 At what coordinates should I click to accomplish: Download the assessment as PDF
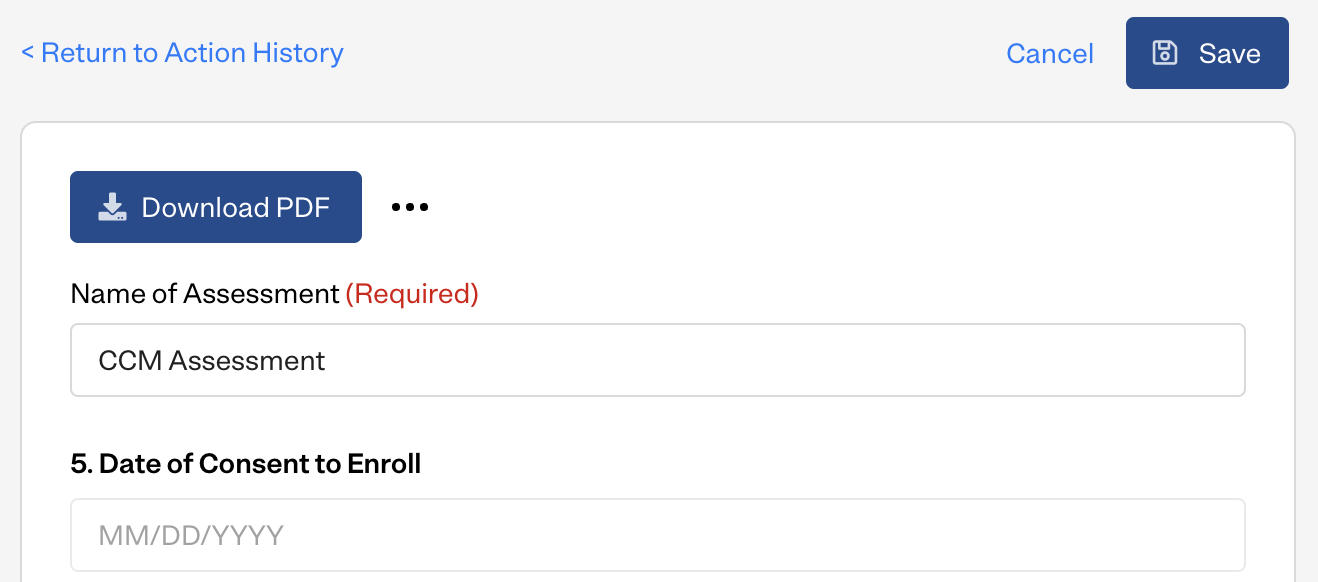(x=216, y=207)
